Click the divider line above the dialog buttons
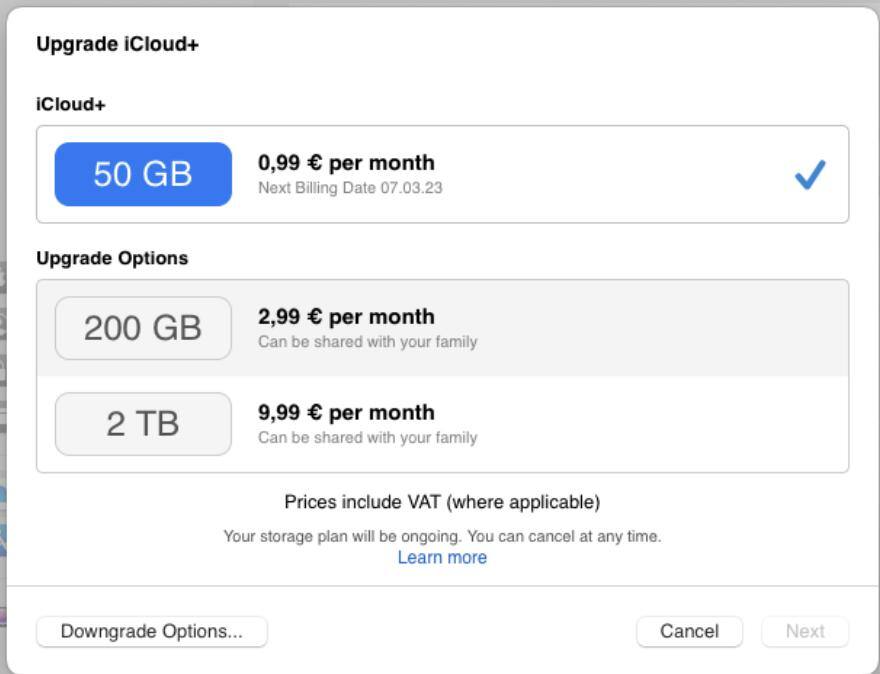Viewport: 880px width, 674px height. tap(442, 586)
